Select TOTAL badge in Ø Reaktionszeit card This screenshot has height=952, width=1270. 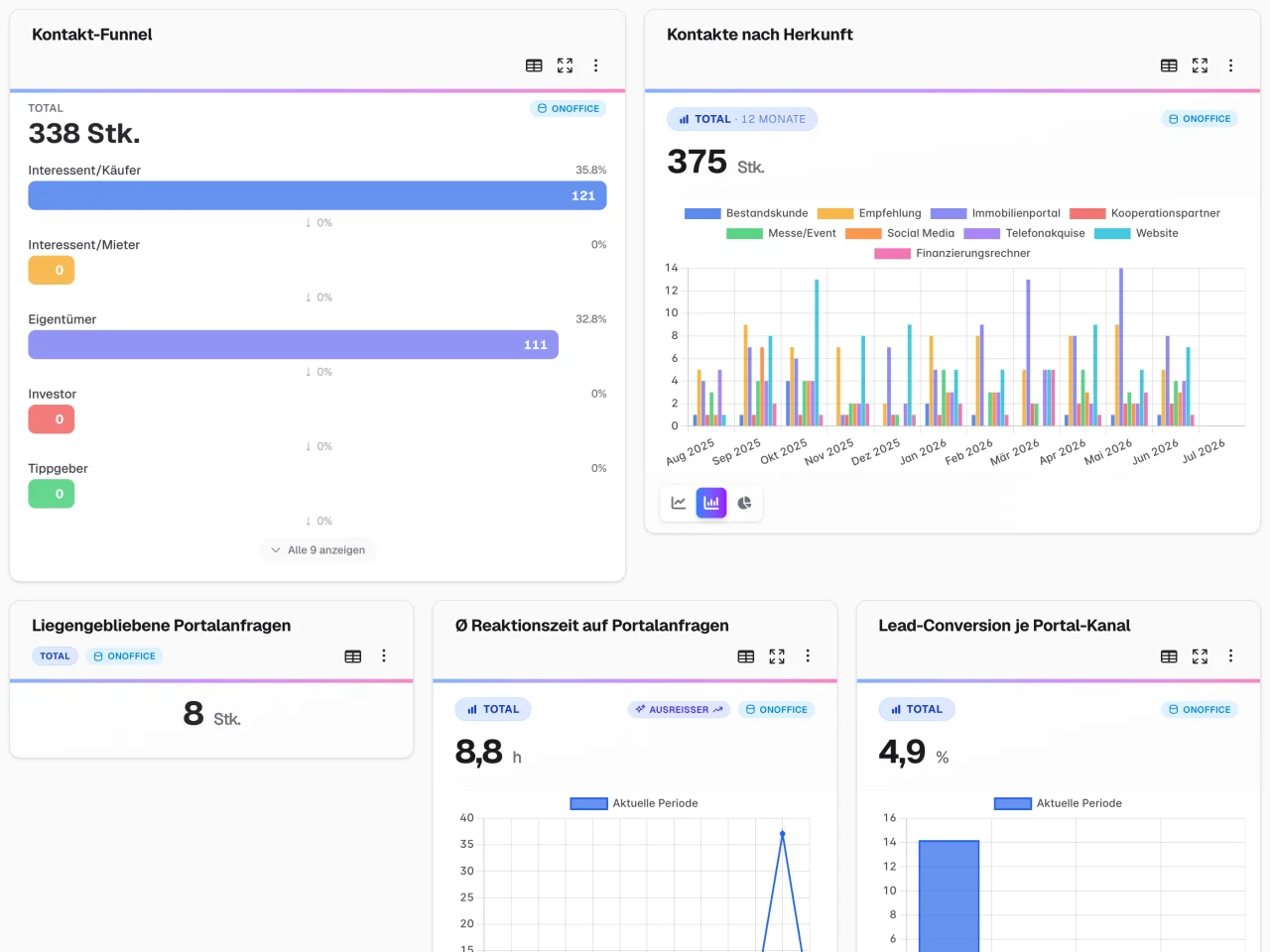pos(493,709)
